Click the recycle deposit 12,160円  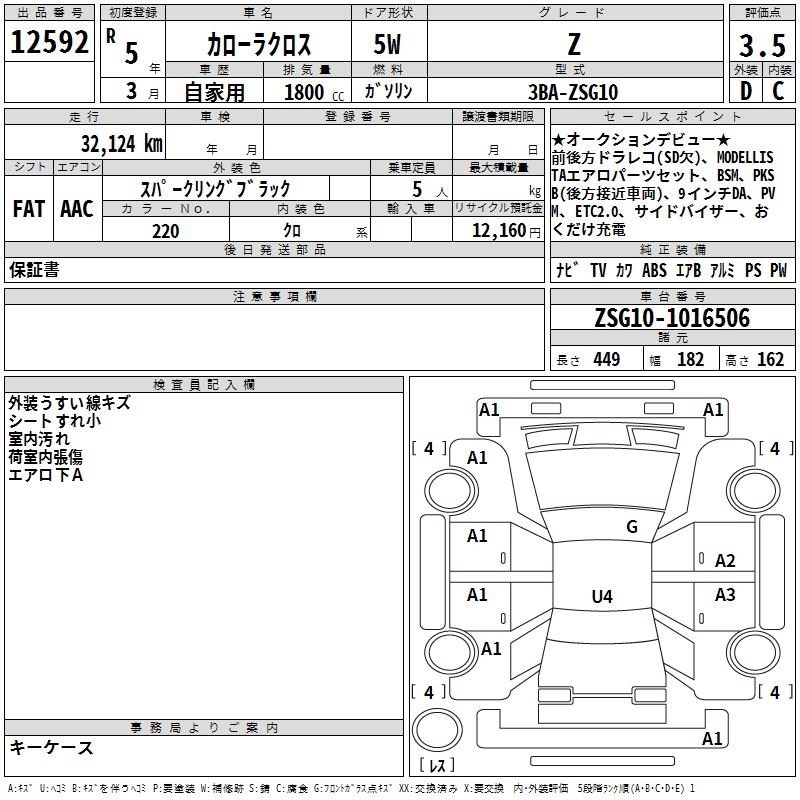tap(506, 231)
